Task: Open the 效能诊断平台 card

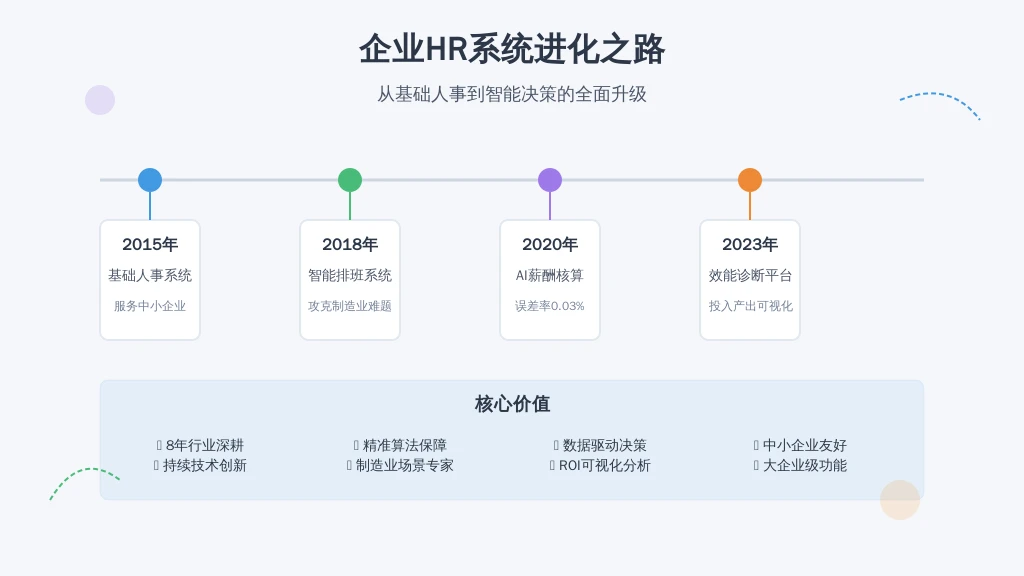Action: coord(750,275)
